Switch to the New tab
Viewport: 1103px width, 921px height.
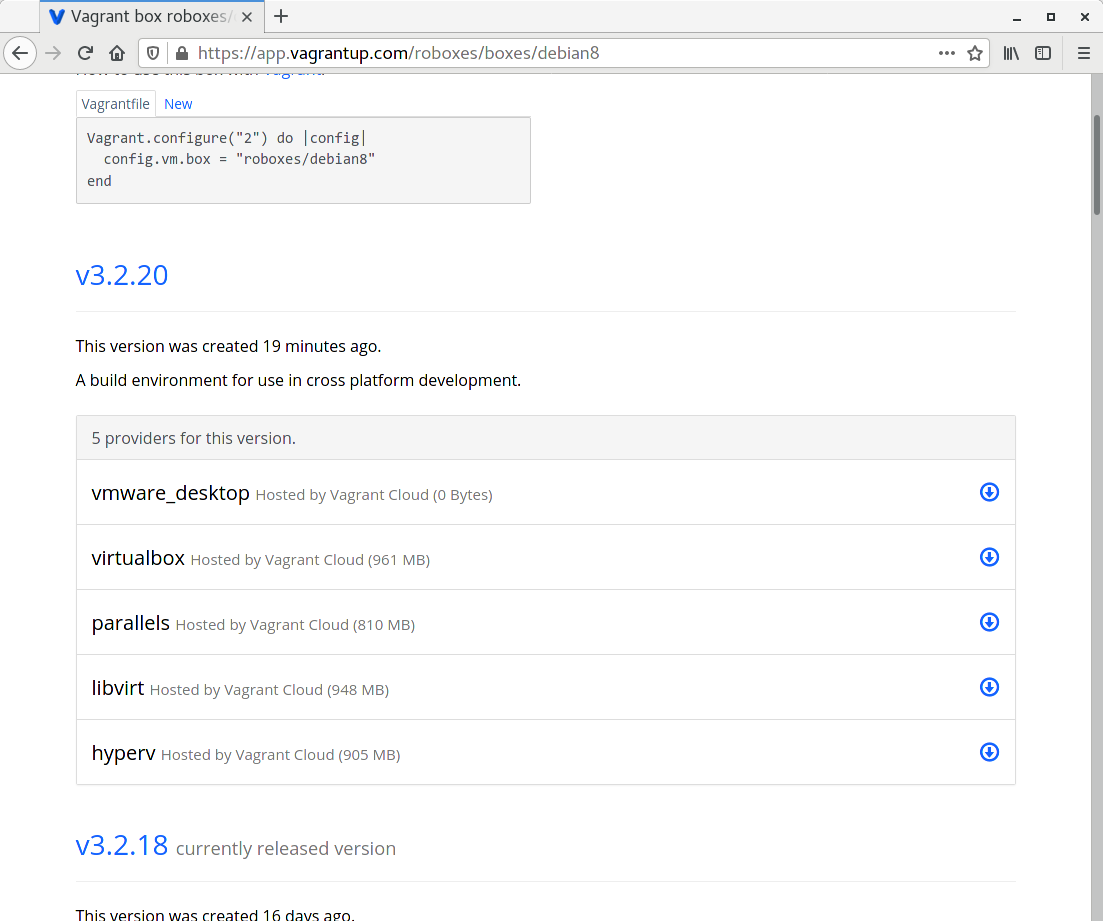click(178, 103)
